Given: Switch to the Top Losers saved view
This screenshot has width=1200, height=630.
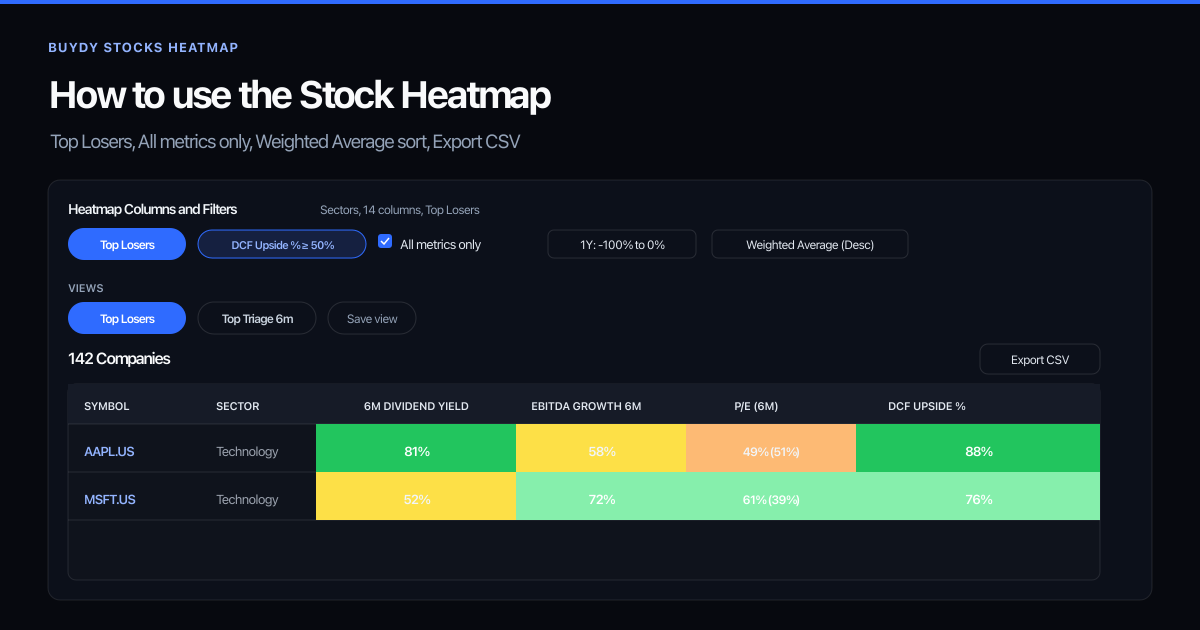Looking at the screenshot, I should click(x=127, y=318).
